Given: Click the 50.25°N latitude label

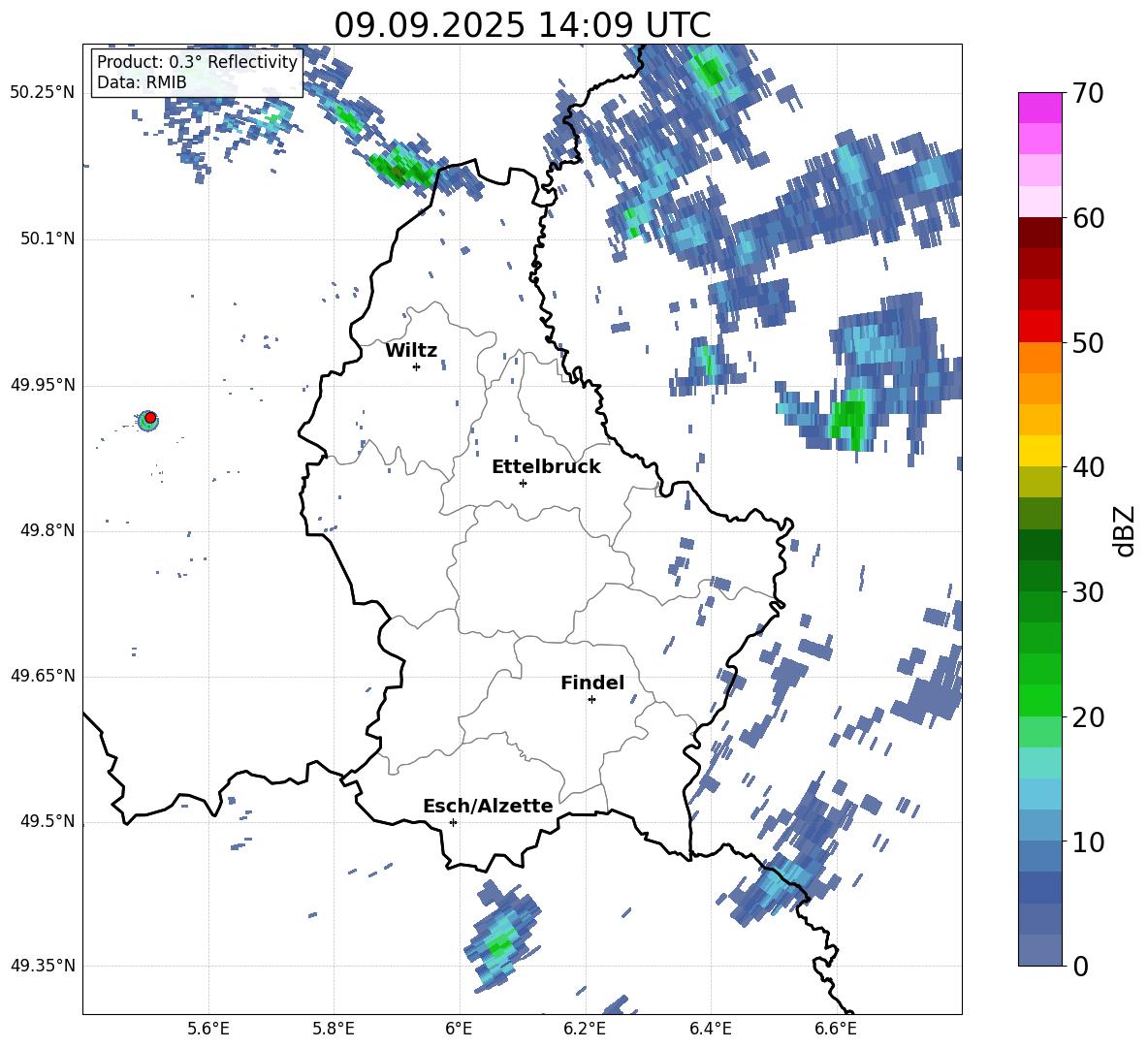Looking at the screenshot, I should pos(43,93).
